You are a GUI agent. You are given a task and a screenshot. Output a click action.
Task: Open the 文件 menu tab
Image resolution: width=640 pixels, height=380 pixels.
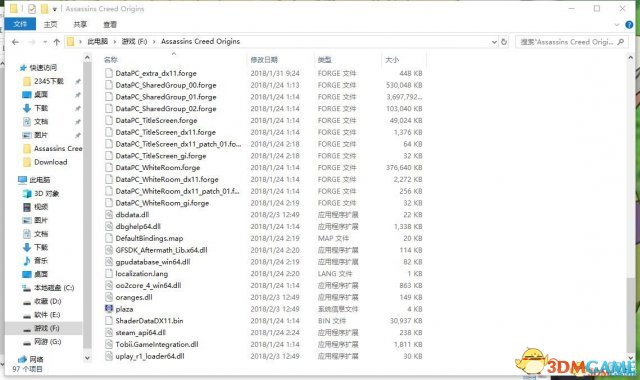(20, 24)
